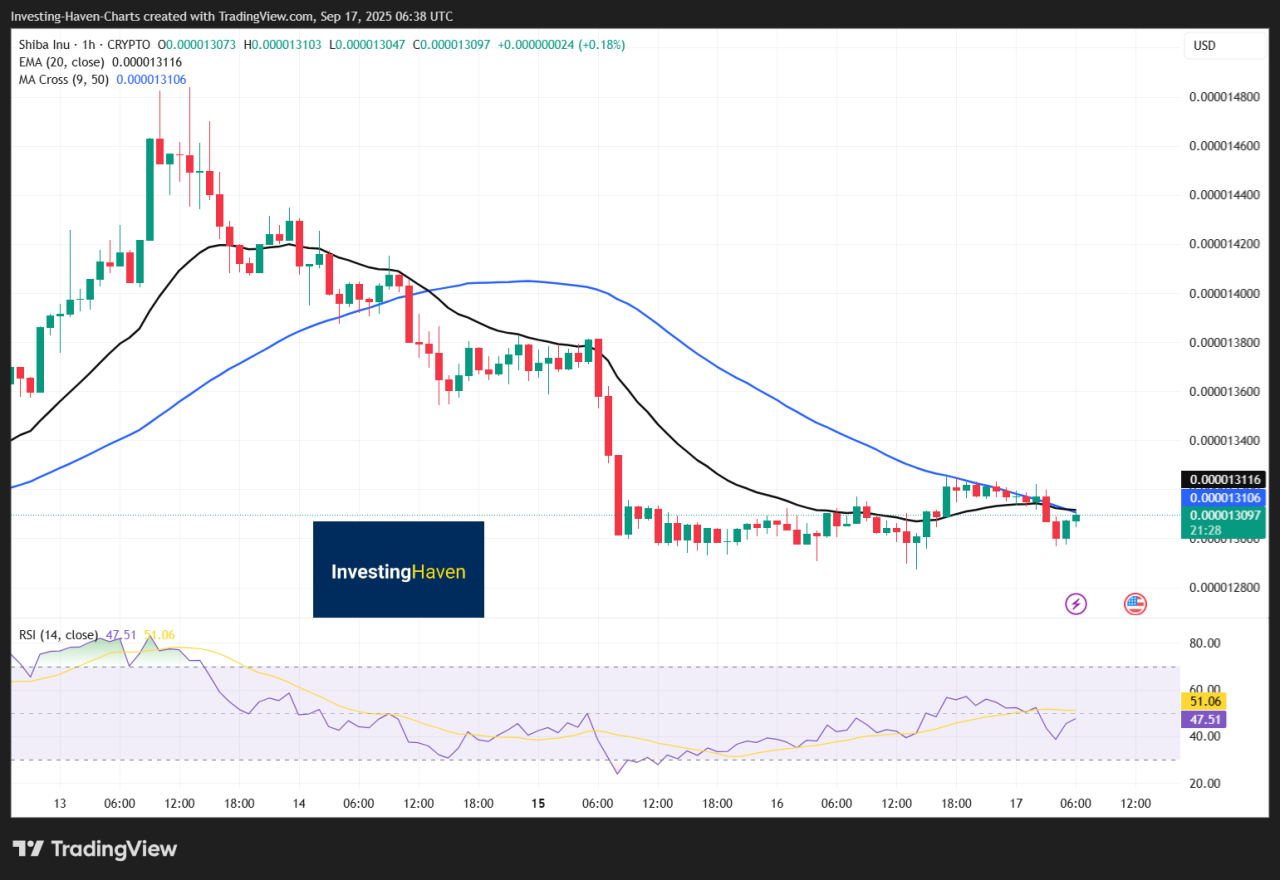This screenshot has width=1280, height=880.
Task: Click the US flag economic event icon
Action: pos(1135,603)
